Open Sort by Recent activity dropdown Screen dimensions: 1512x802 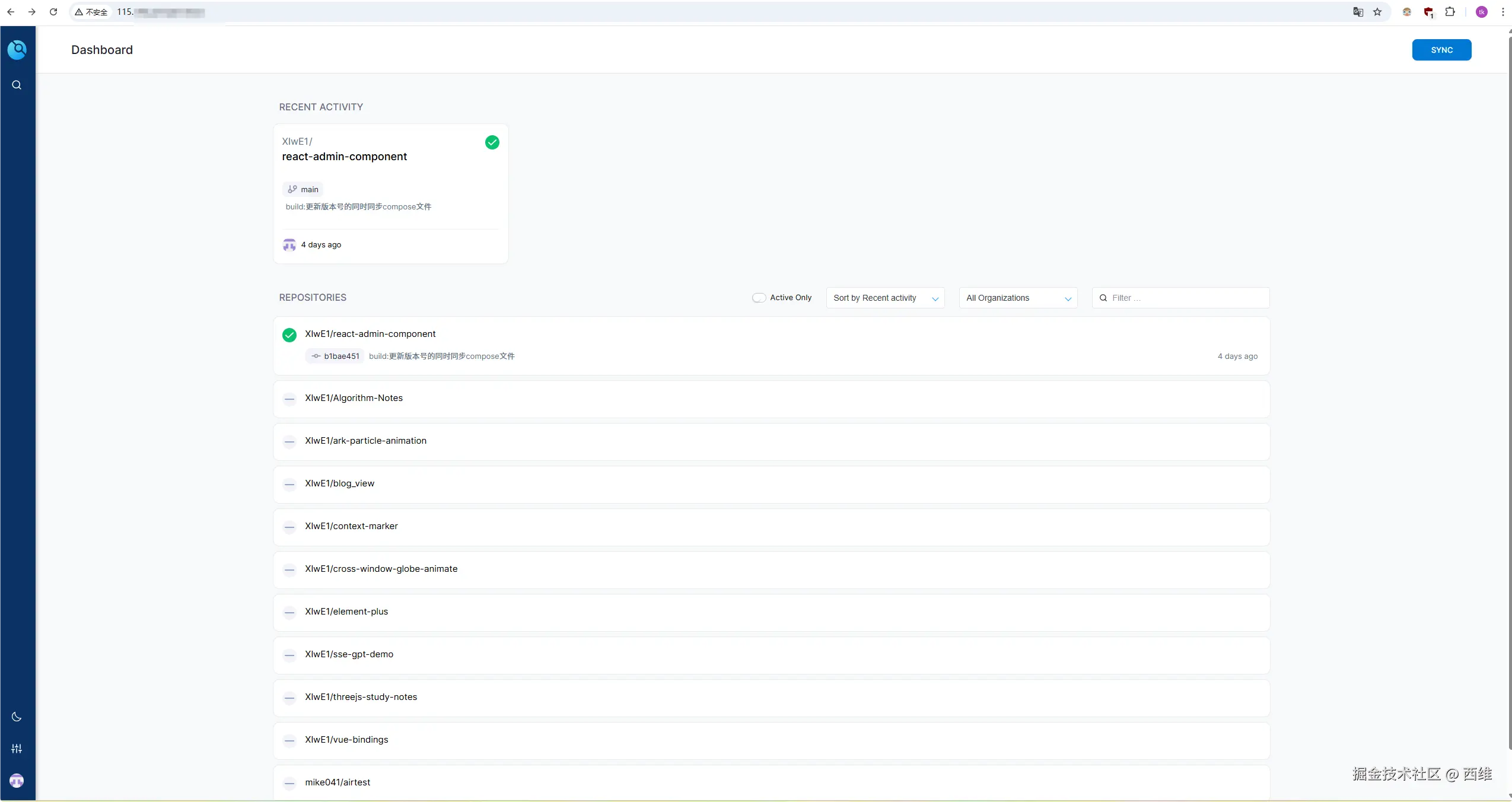884,298
